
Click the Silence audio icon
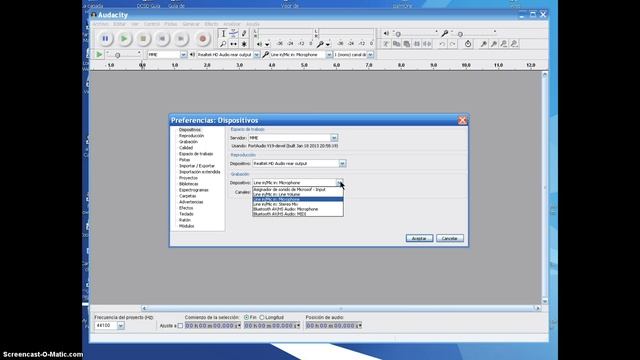click(x=427, y=44)
